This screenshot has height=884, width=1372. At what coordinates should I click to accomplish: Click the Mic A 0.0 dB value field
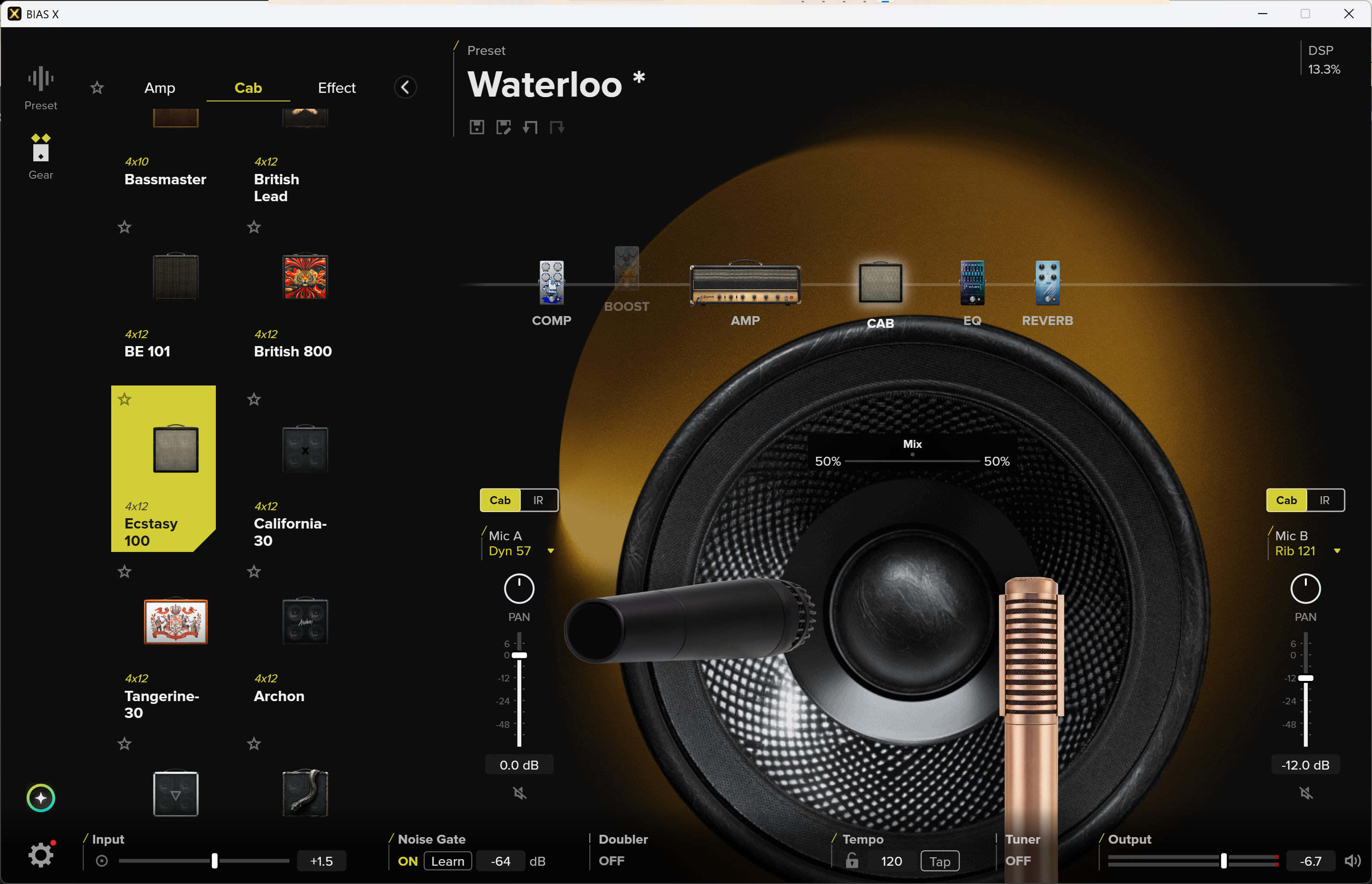(x=519, y=764)
